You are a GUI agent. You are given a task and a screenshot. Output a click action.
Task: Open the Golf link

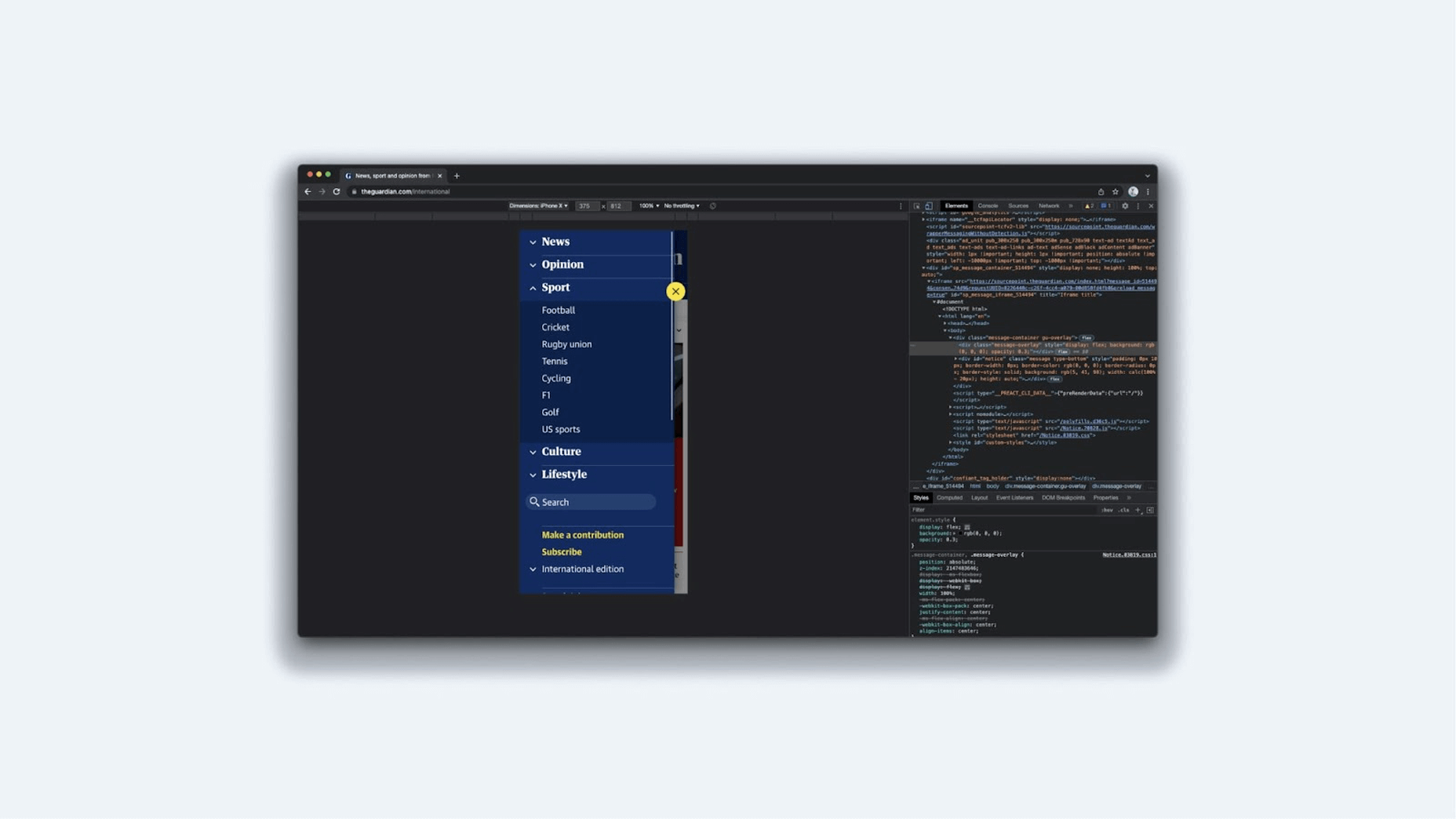click(x=550, y=413)
